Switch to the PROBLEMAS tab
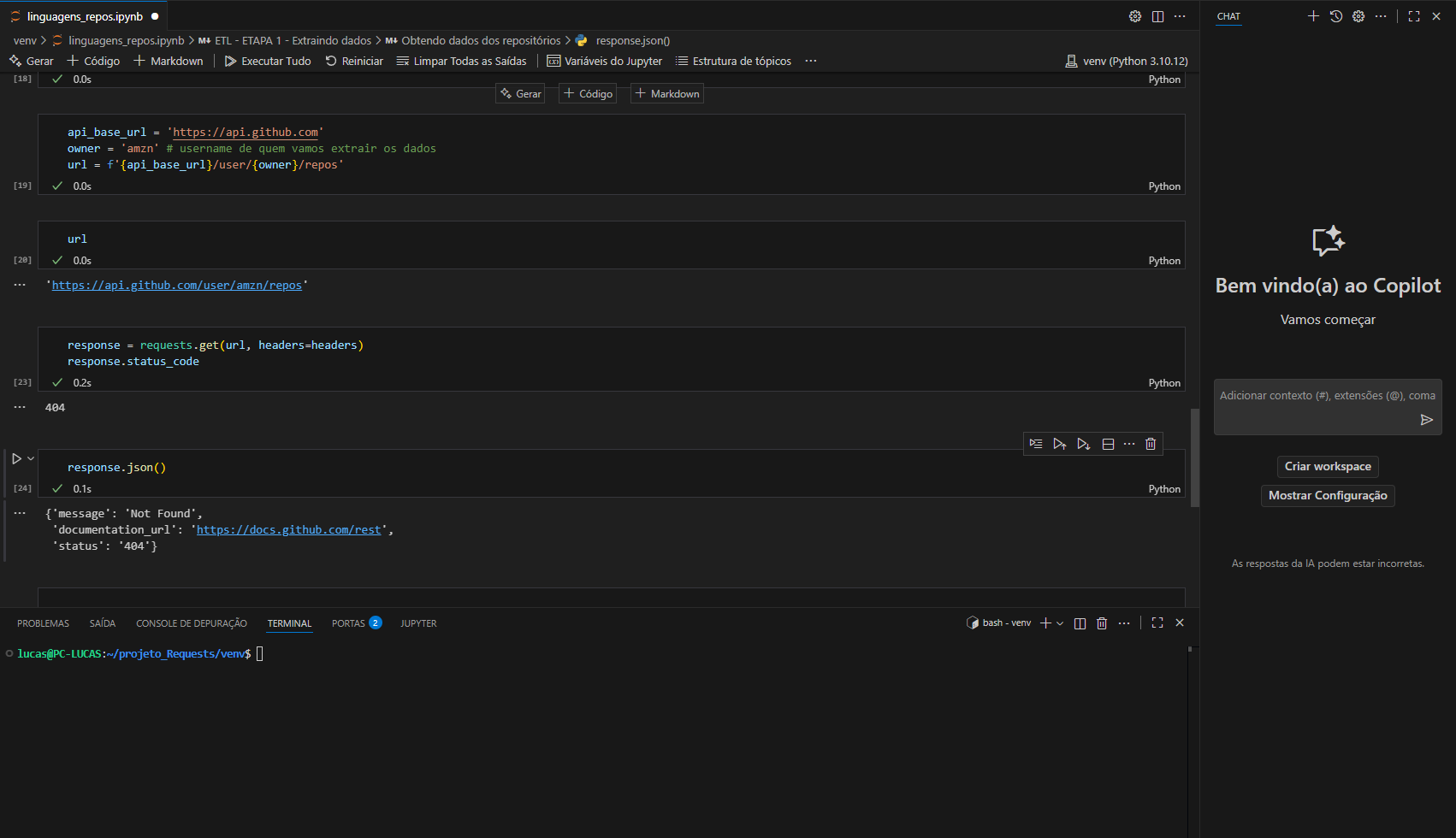Screen dimensions: 1456x838 43,623
